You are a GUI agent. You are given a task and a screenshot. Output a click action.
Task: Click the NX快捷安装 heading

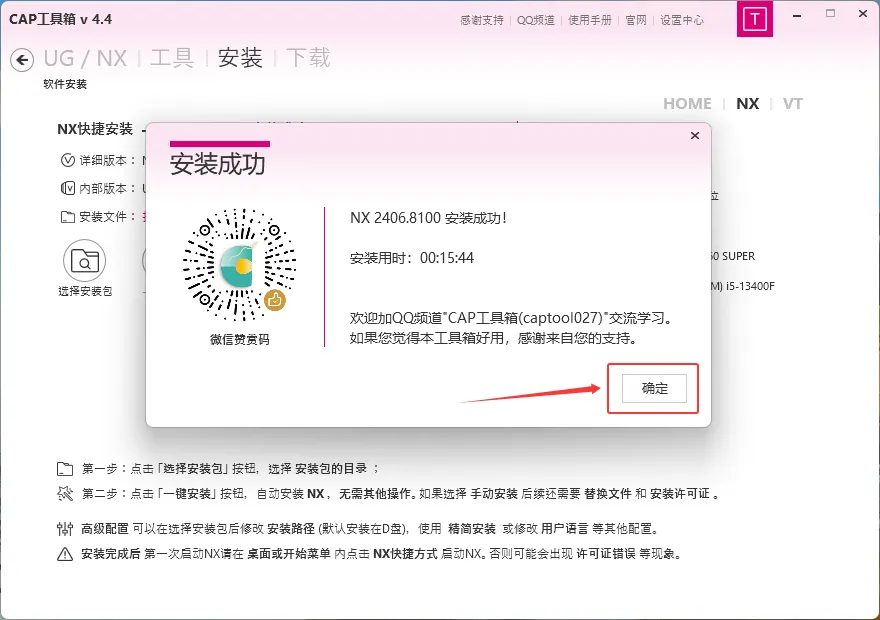tap(95, 129)
